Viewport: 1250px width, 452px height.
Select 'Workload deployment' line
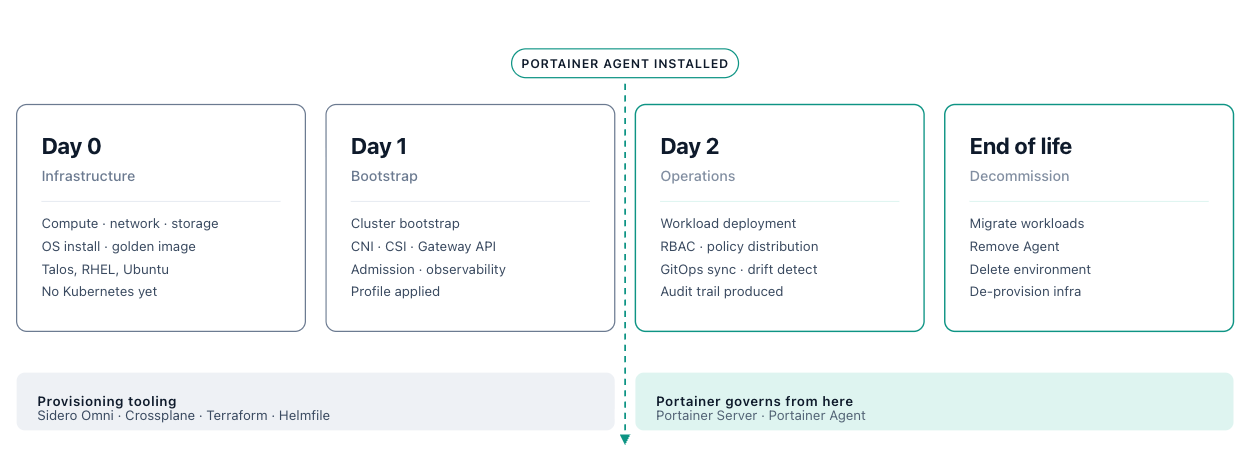click(x=728, y=224)
